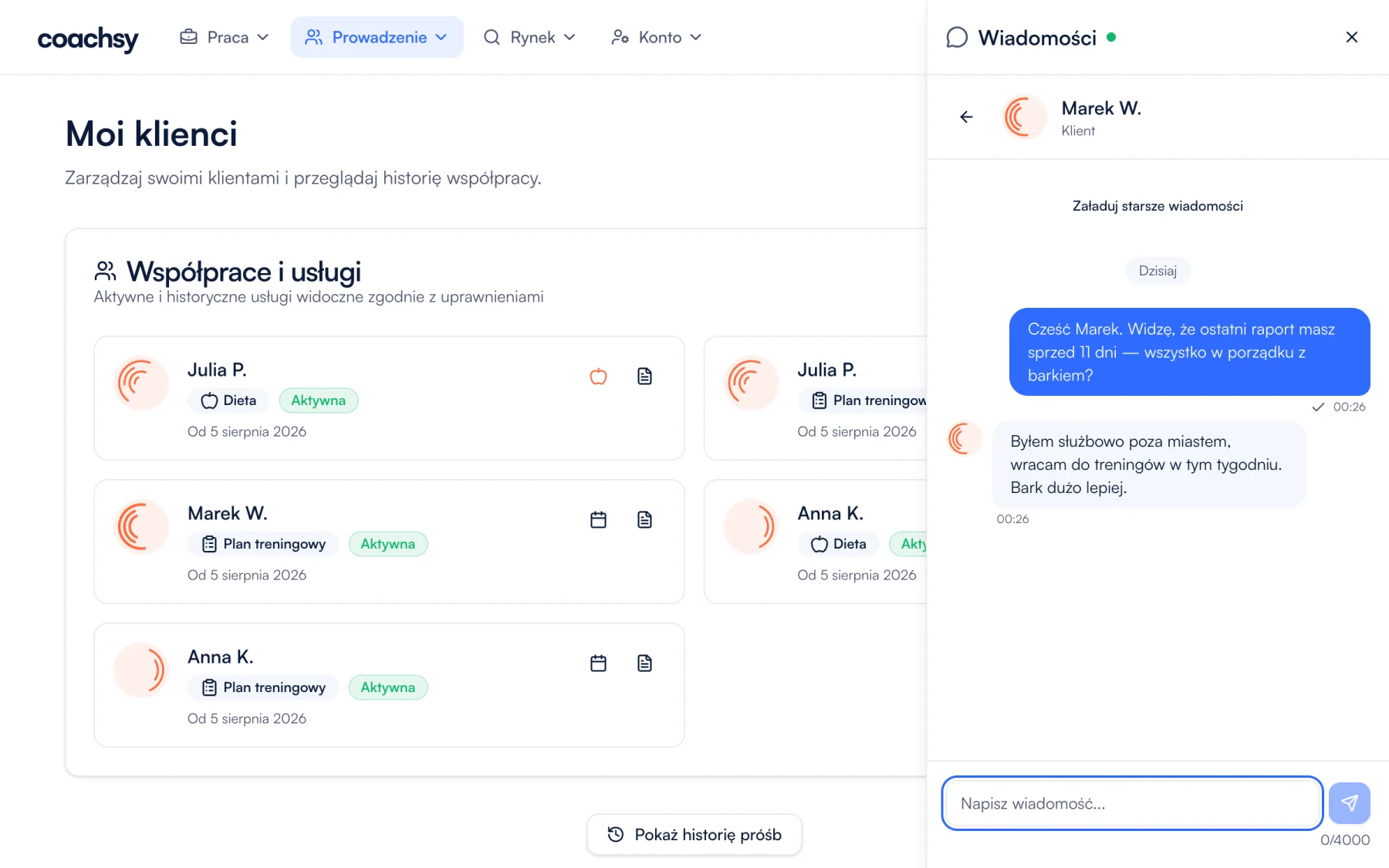Click Marek W. avatar in clients list
This screenshot has height=868, width=1389.
(141, 526)
